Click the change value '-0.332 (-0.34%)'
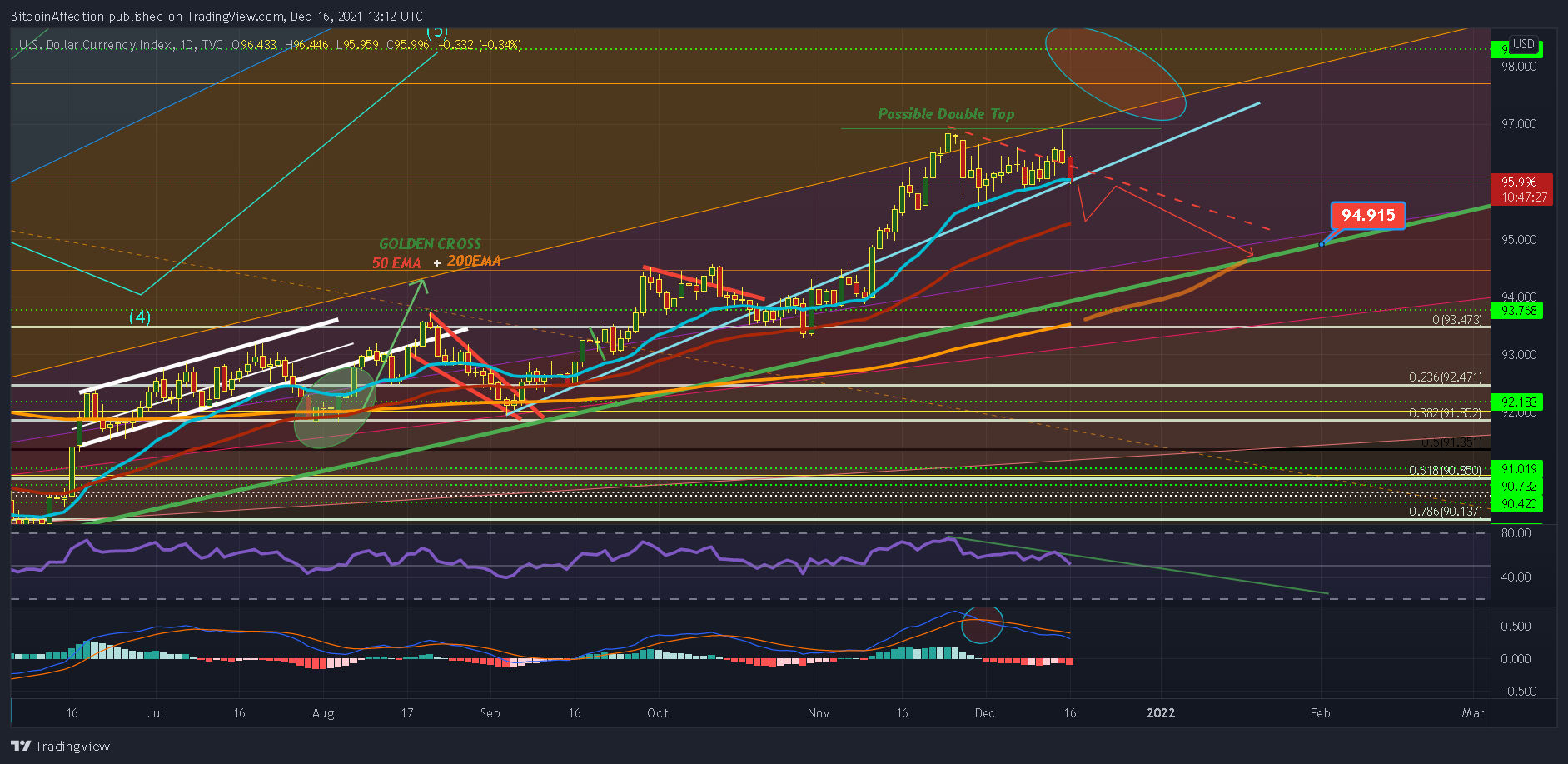The height and width of the screenshot is (764, 1568). coord(480,44)
